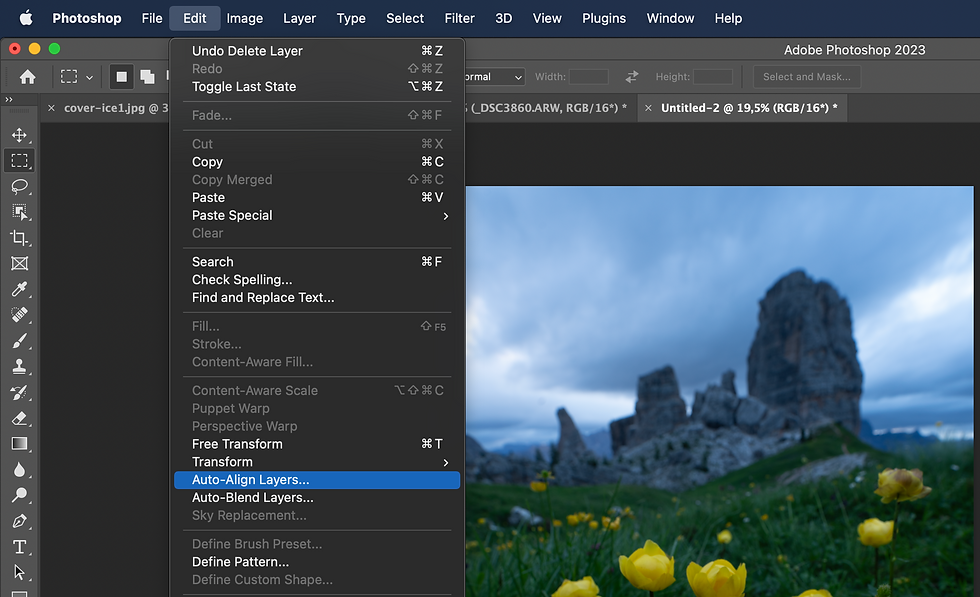Select the Spot Healing Brush tool
980x597 pixels.
pos(19,314)
